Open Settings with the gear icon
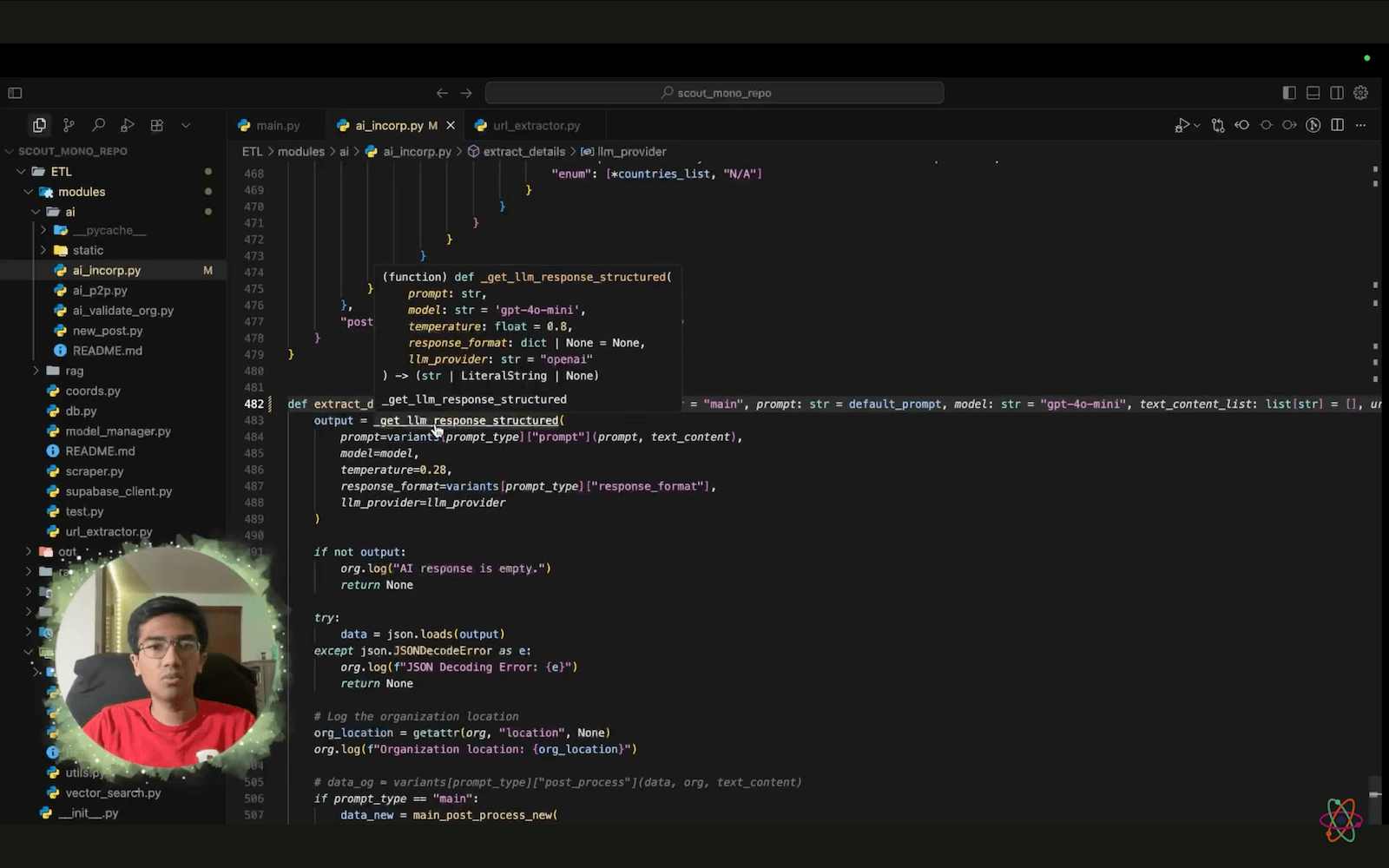This screenshot has width=1389, height=868. pos(1360,93)
